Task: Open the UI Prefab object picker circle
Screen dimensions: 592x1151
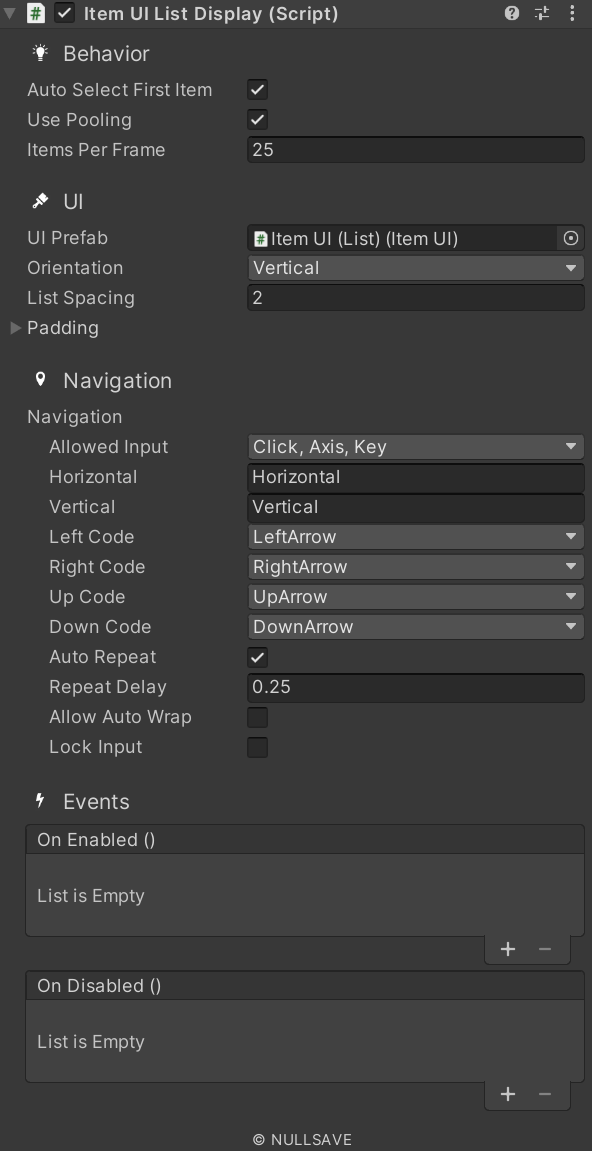Action: click(x=570, y=238)
